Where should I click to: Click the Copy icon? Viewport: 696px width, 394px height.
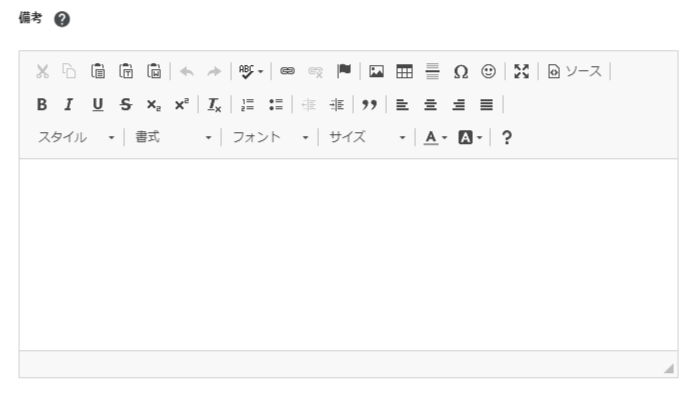(x=69, y=71)
